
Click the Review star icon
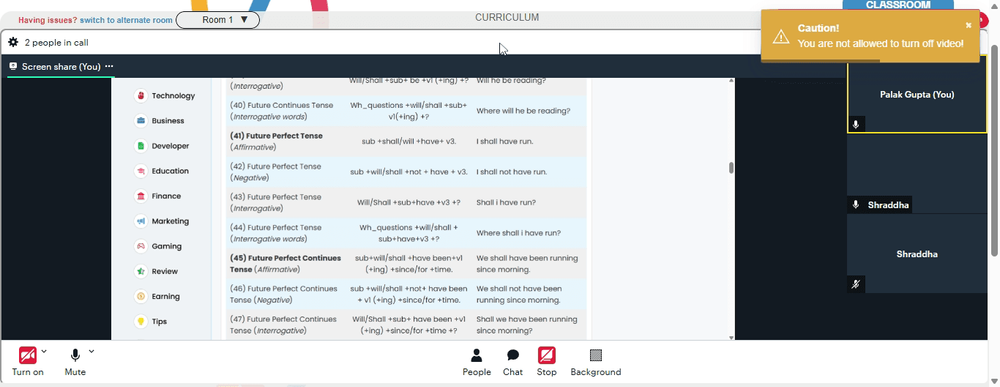(140, 272)
